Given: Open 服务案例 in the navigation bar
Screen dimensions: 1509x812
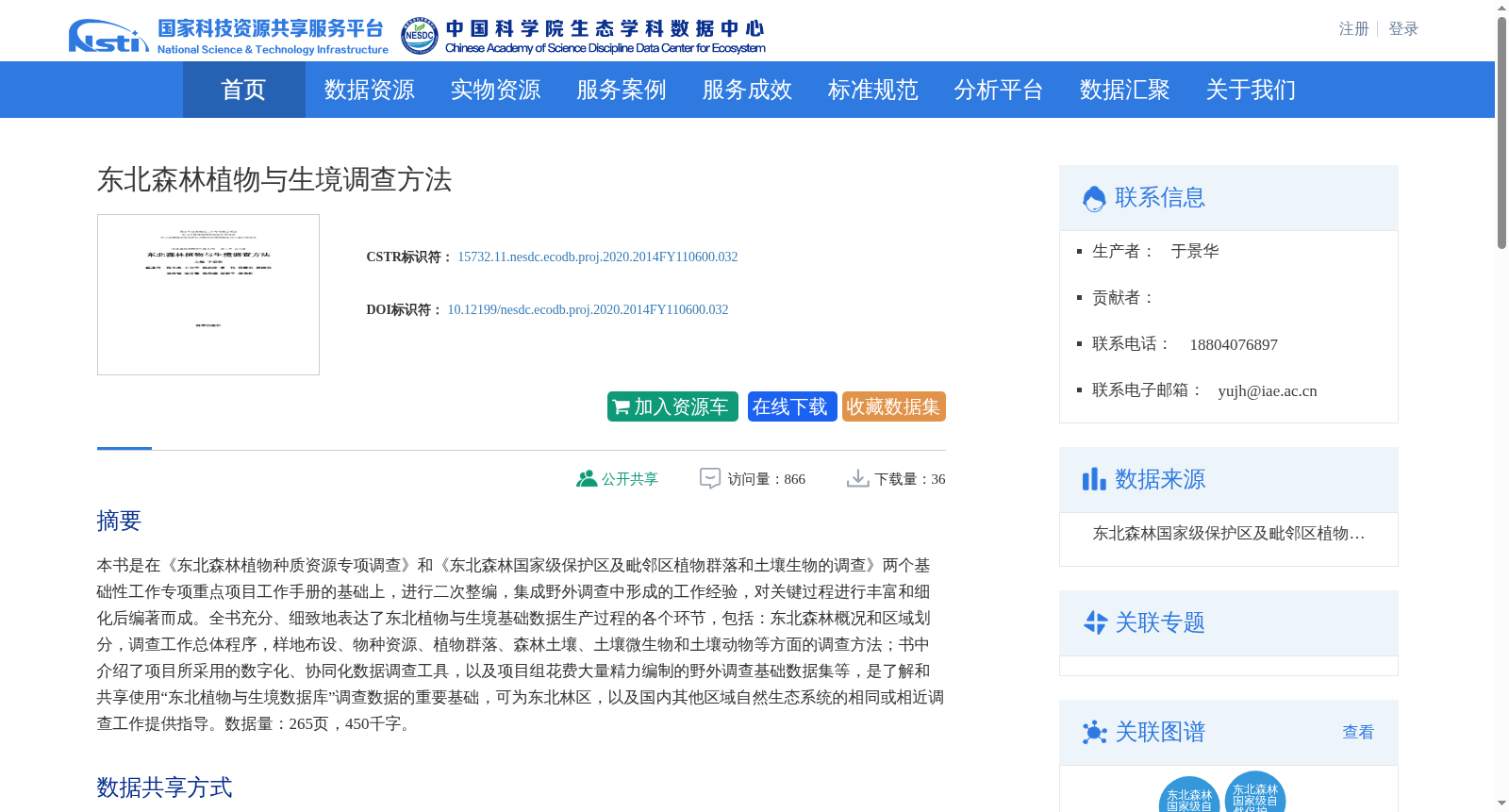Looking at the screenshot, I should [x=622, y=90].
